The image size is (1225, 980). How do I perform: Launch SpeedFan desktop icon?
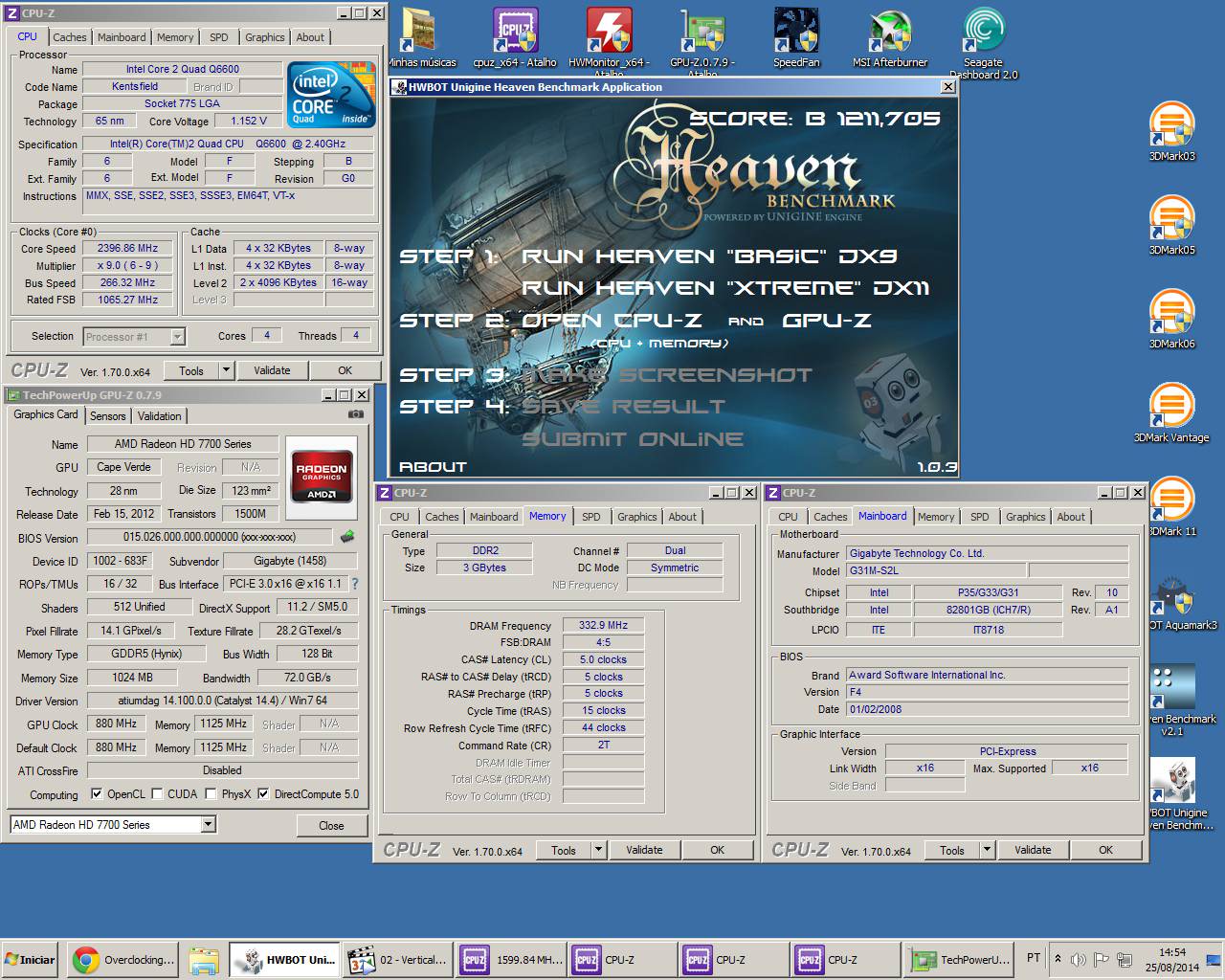[x=796, y=38]
